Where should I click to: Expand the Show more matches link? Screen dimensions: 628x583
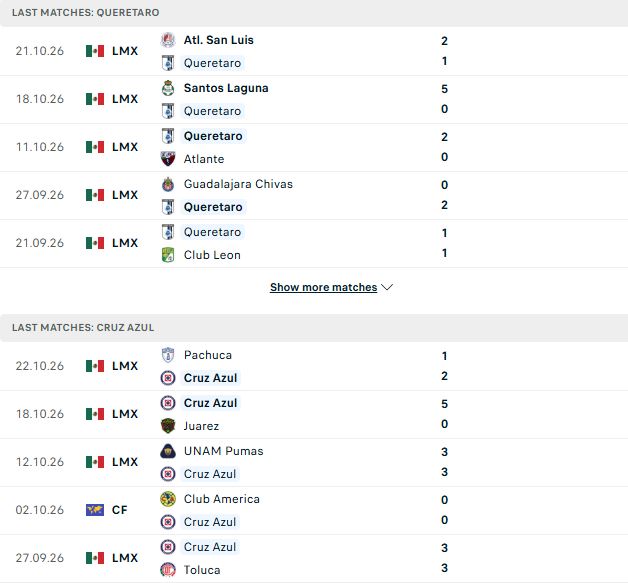[x=324, y=287]
